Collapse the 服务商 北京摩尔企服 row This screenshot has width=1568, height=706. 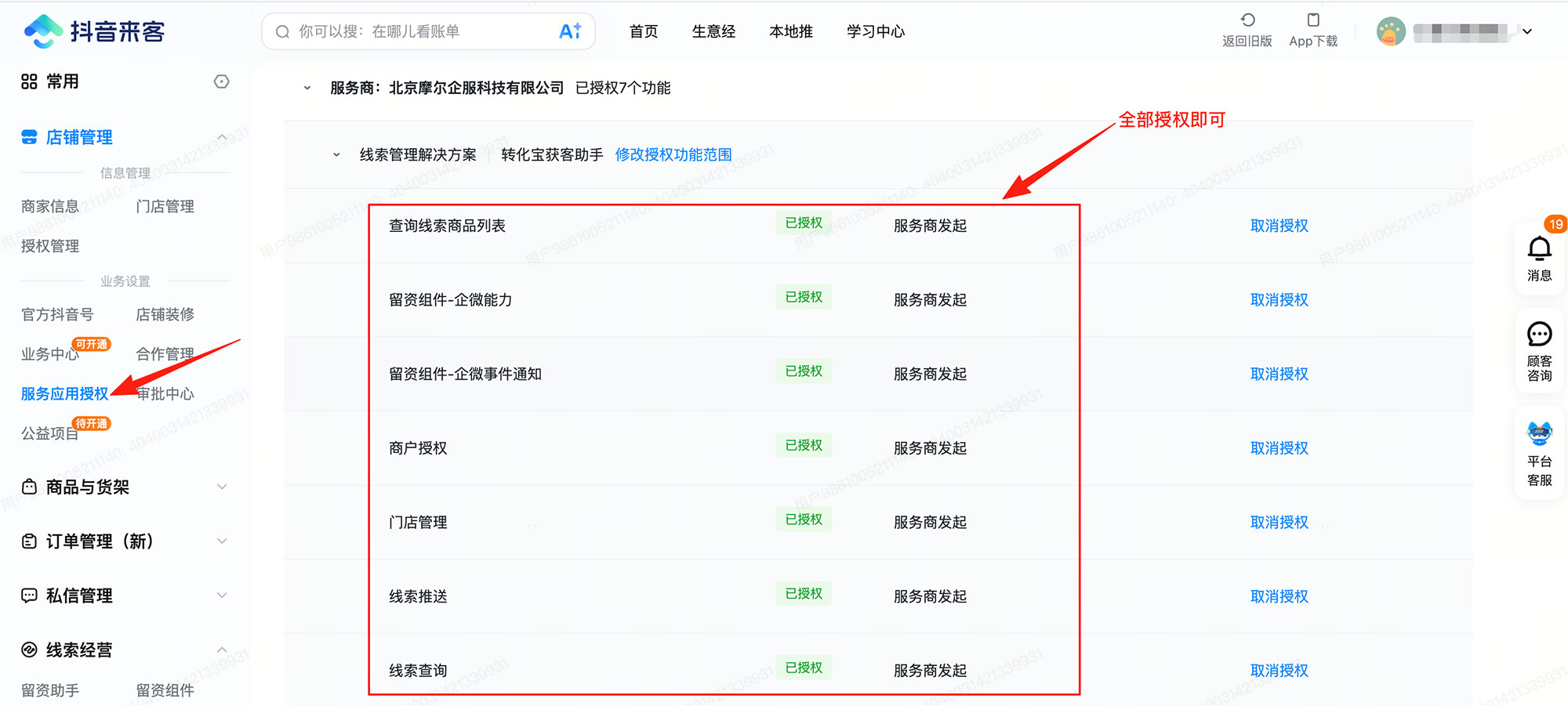click(x=307, y=89)
